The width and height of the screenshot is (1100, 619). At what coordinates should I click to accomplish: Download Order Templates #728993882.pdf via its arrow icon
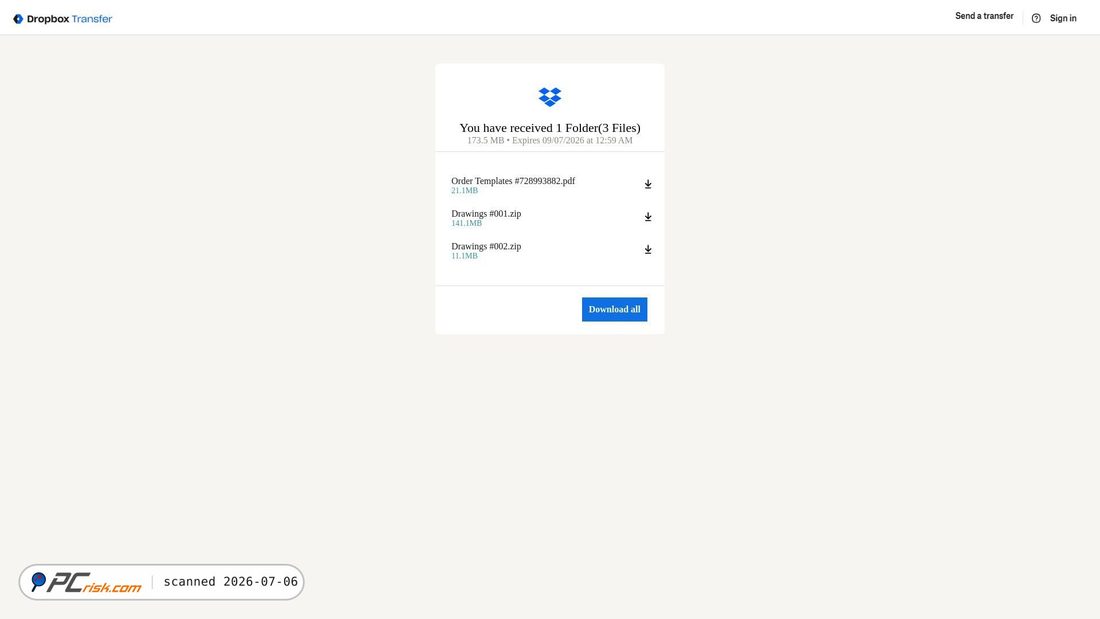(x=648, y=184)
